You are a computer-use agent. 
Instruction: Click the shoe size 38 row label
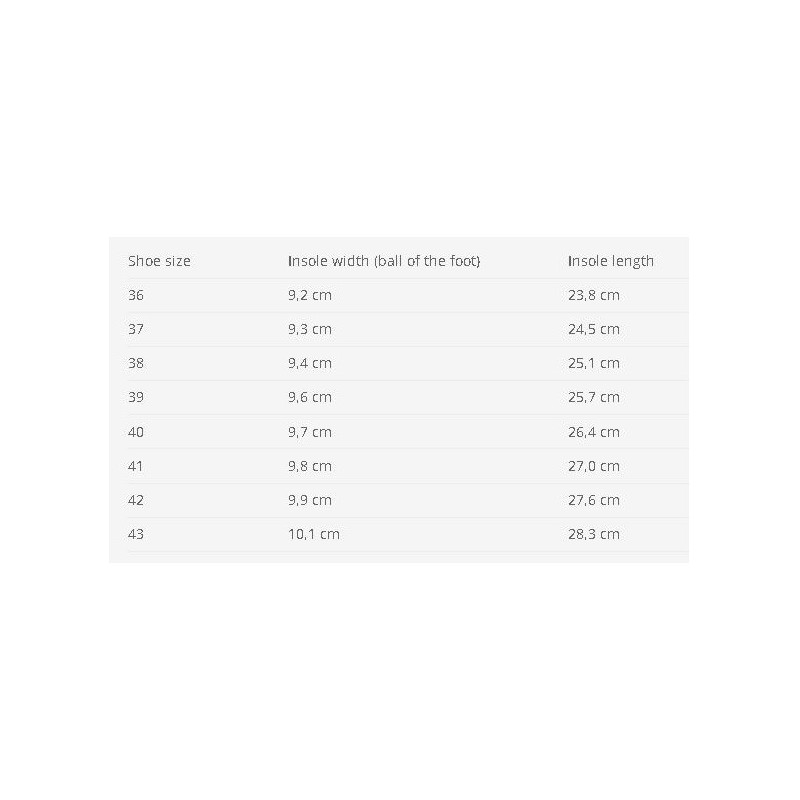click(x=136, y=363)
